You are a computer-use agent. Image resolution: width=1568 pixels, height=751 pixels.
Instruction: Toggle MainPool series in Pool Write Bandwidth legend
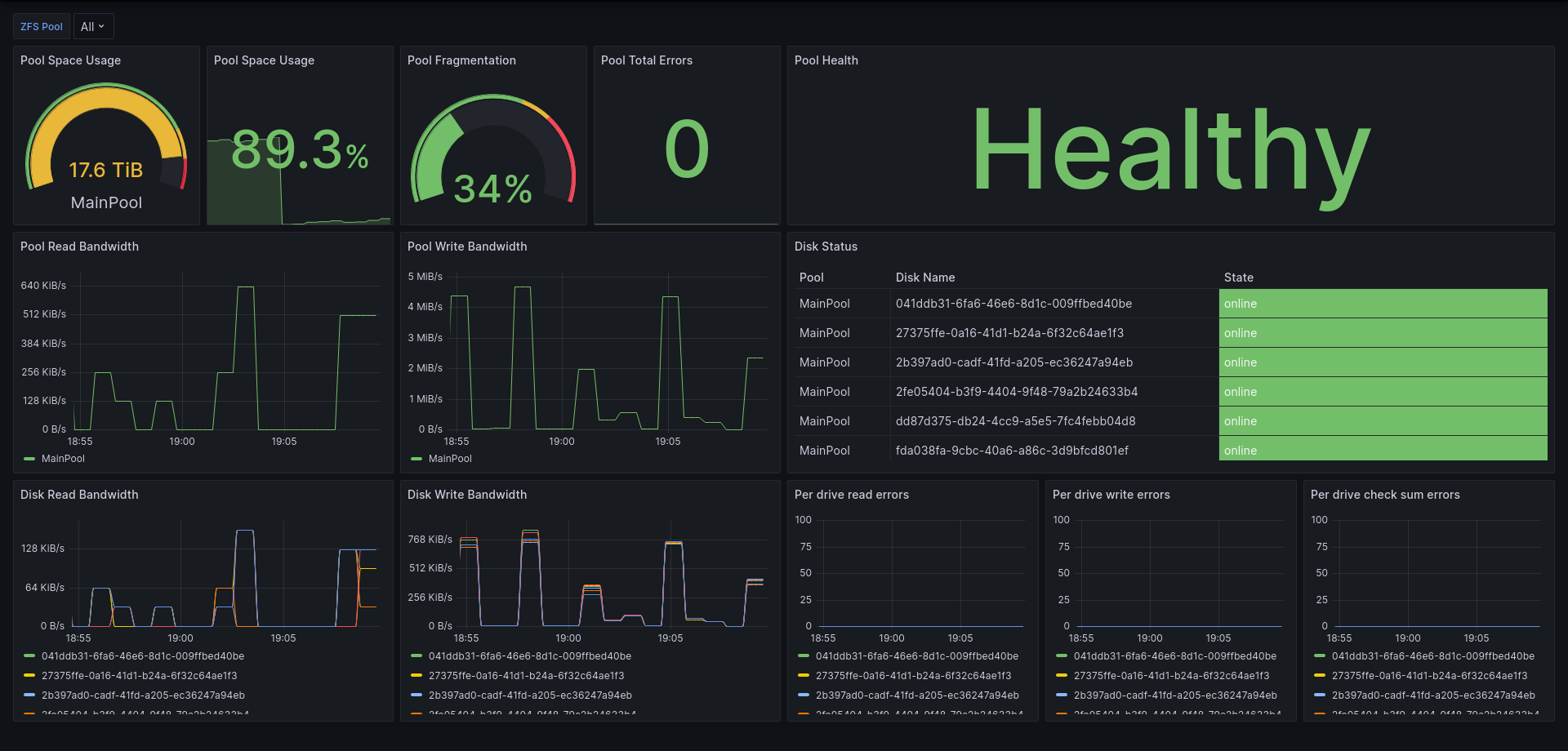coord(450,459)
